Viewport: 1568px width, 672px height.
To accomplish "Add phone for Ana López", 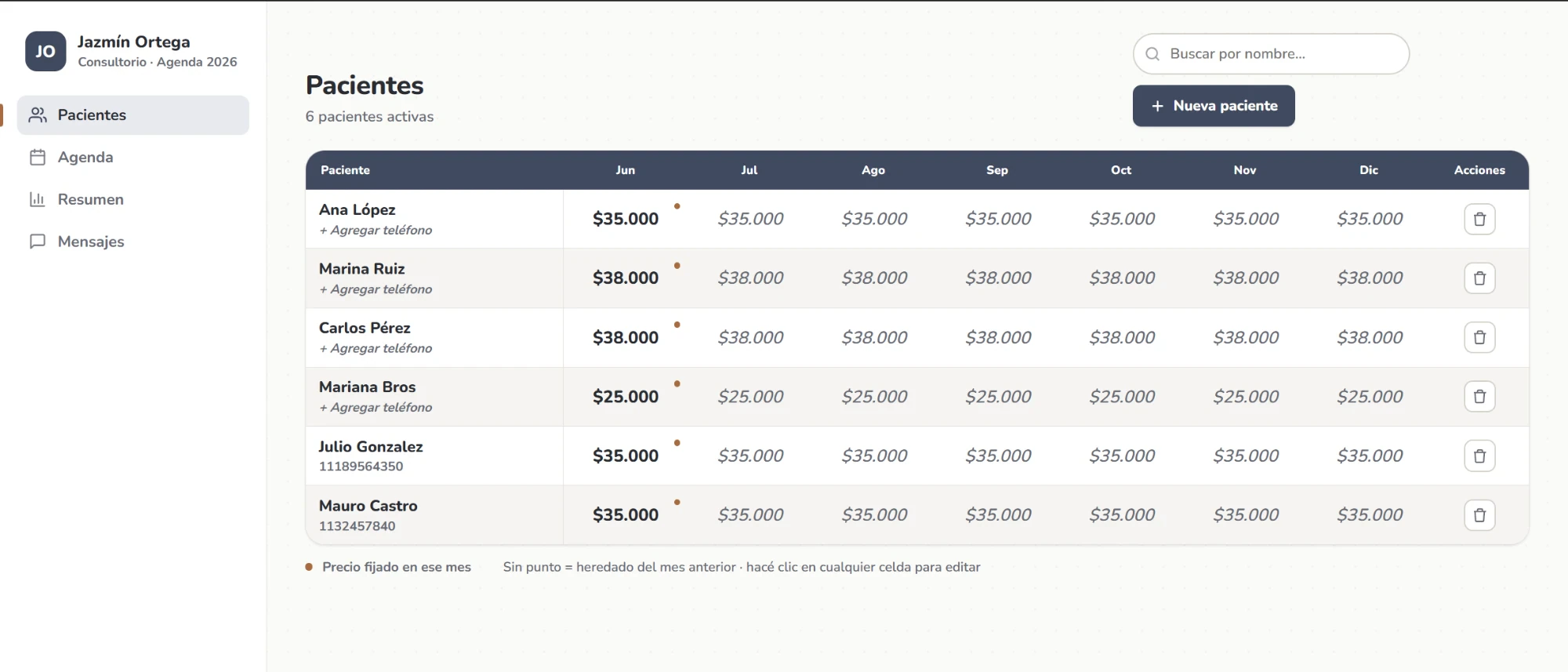I will tap(376, 231).
